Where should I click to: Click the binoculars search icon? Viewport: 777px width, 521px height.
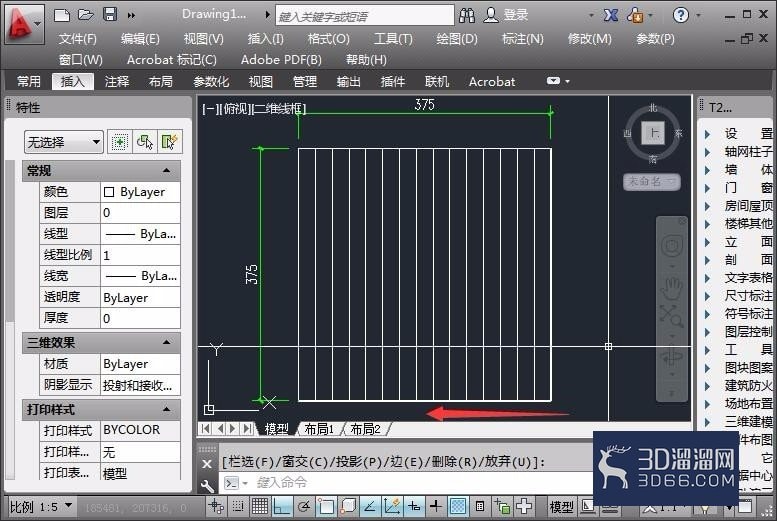pyautogui.click(x=466, y=15)
